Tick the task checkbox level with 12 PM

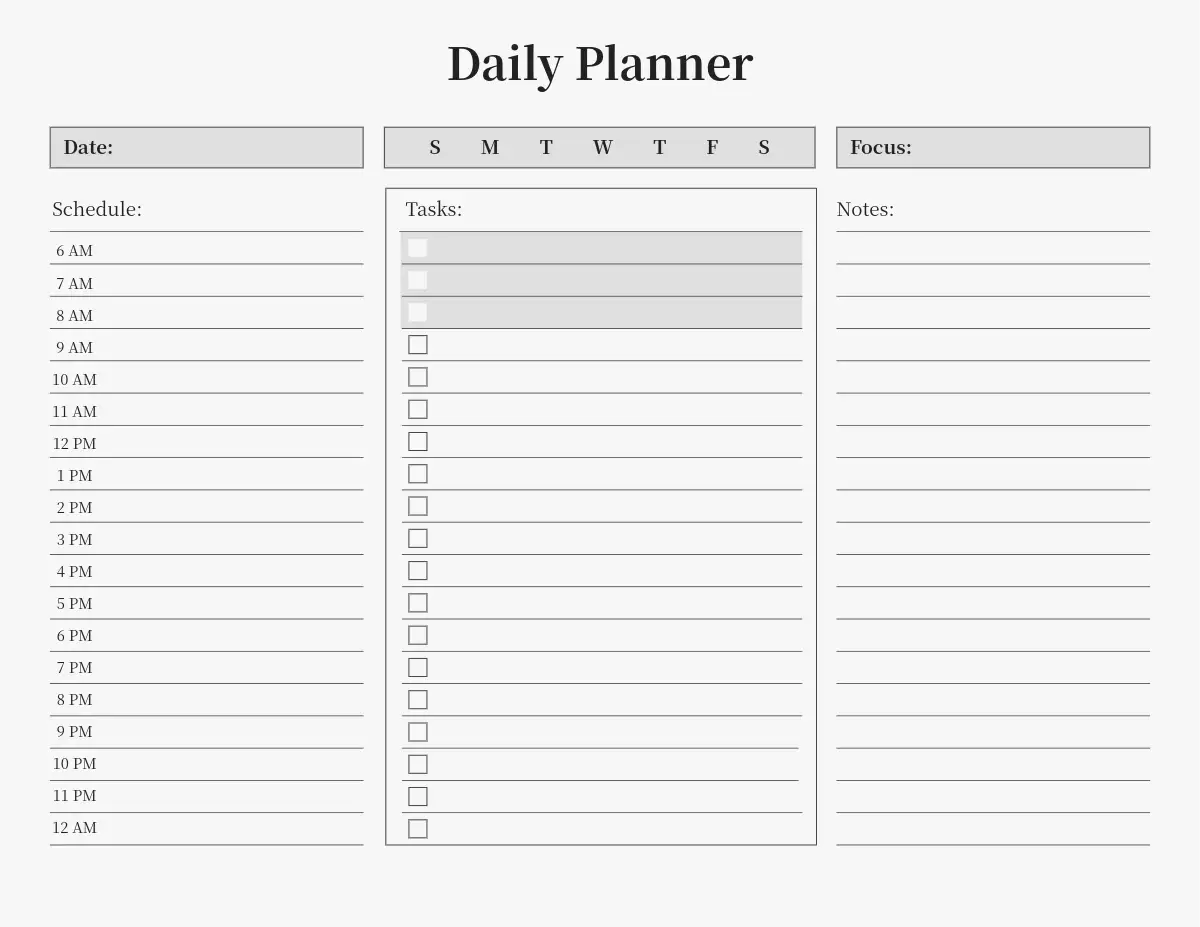click(418, 441)
